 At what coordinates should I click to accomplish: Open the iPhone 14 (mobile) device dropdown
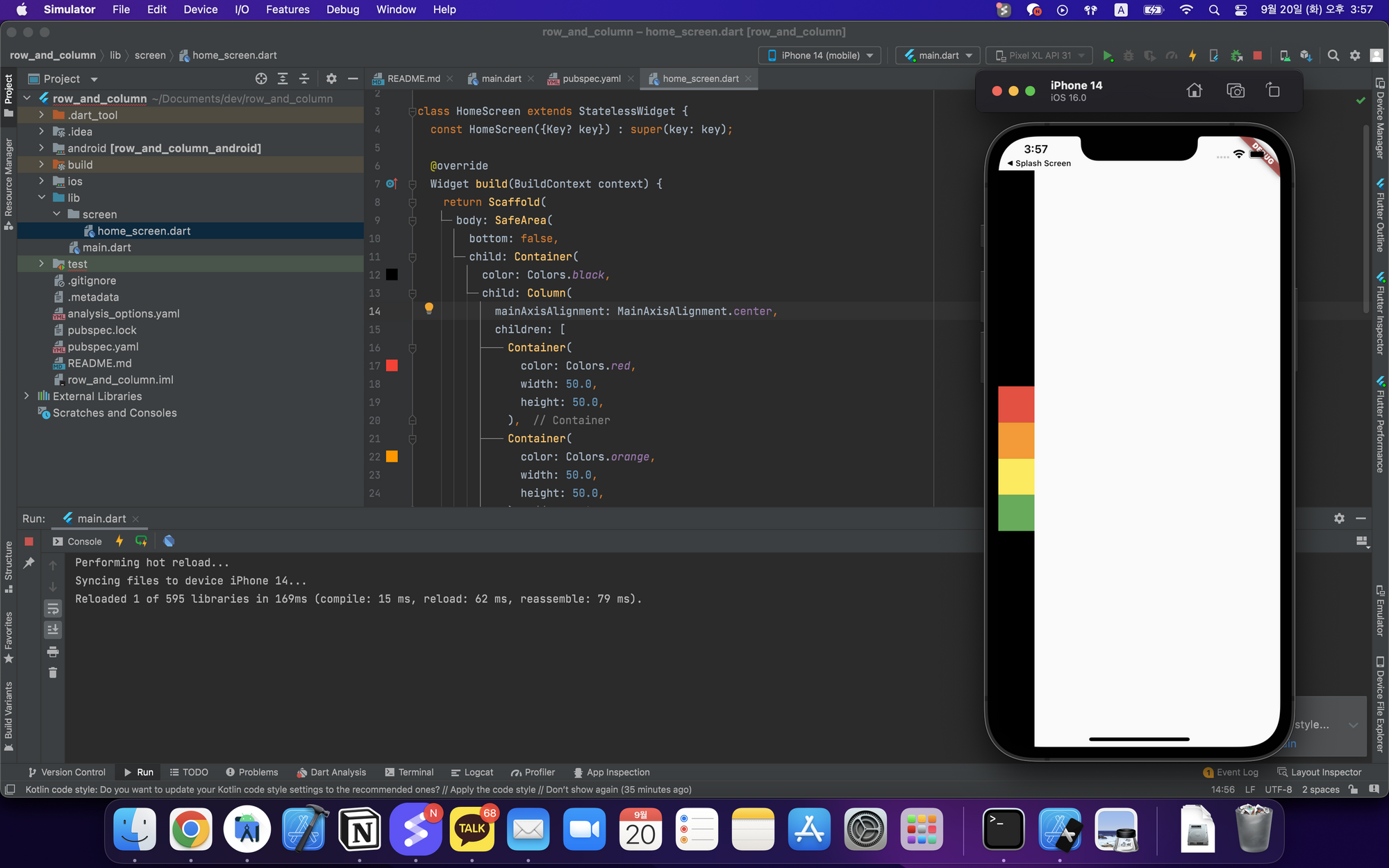(820, 56)
